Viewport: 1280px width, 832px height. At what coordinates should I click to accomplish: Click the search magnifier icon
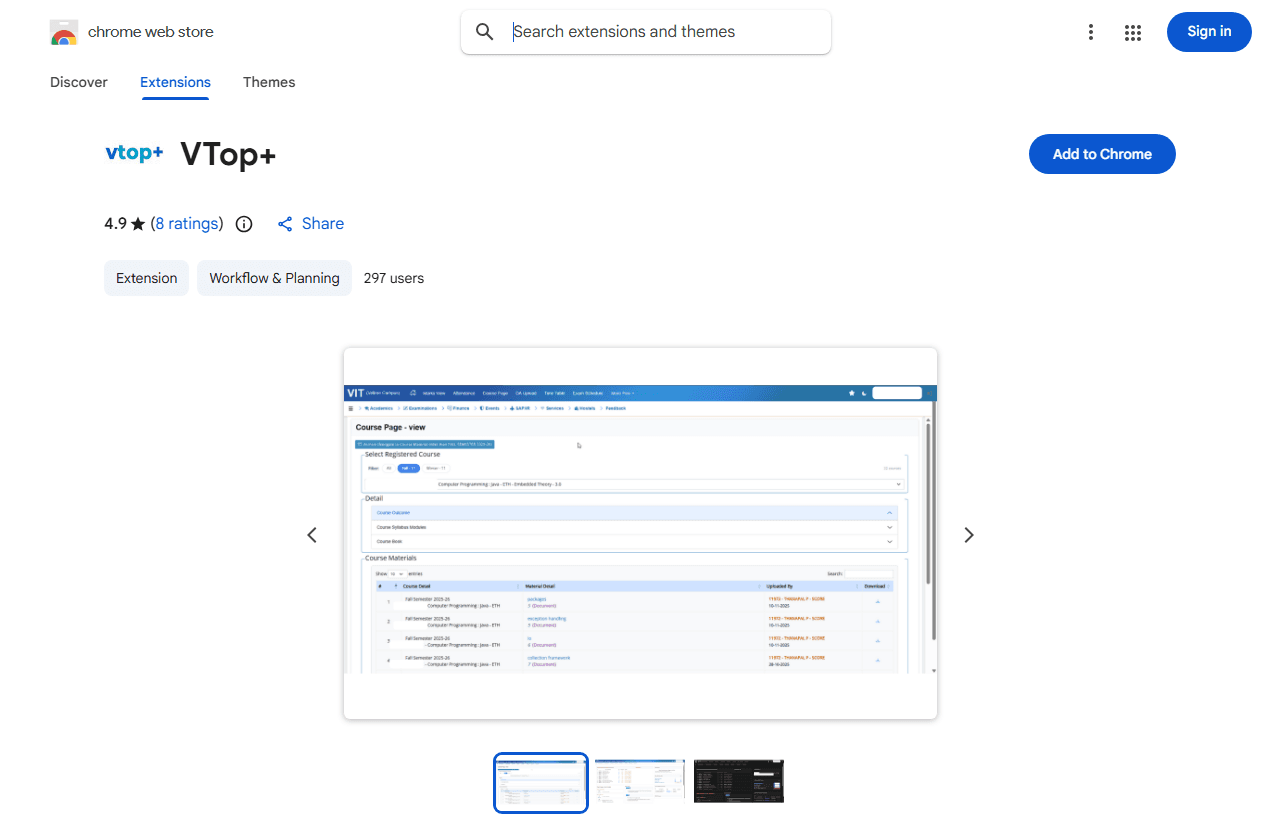tap(485, 32)
